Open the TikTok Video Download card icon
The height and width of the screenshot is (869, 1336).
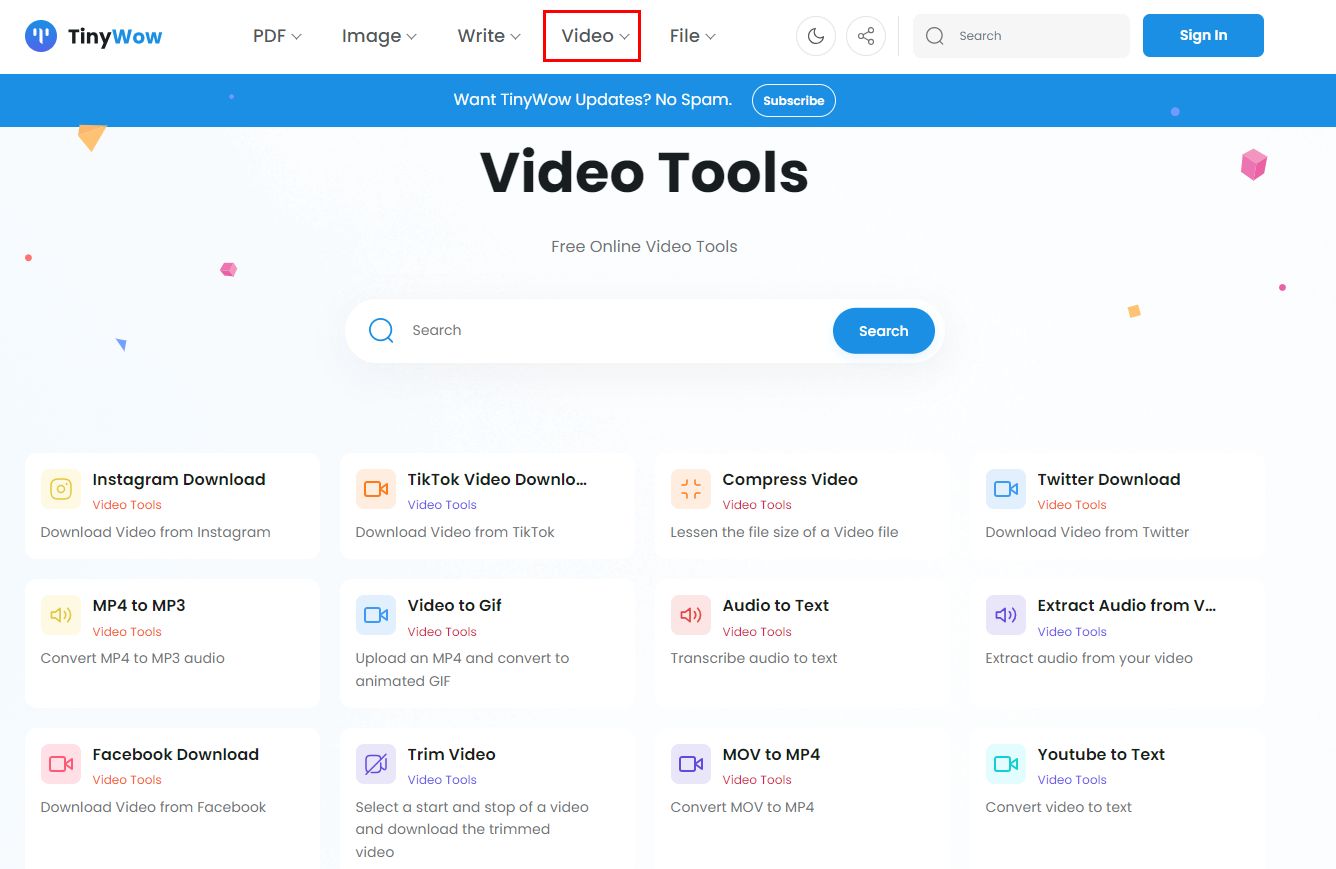(x=376, y=489)
